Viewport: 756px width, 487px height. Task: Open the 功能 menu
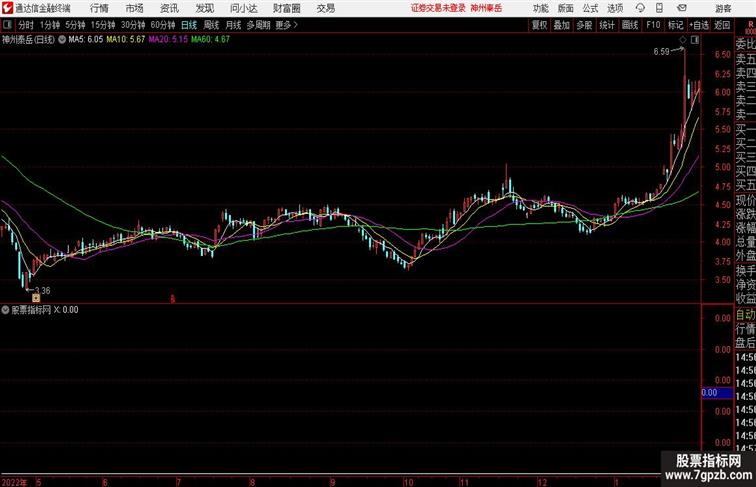point(540,8)
